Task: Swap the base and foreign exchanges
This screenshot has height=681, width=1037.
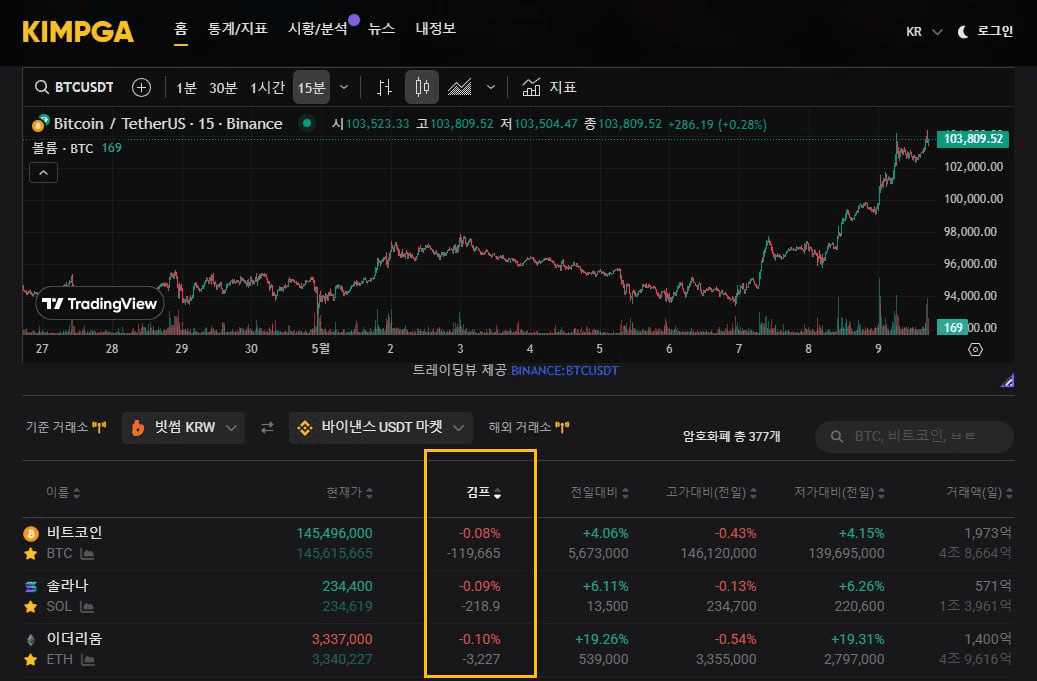Action: (267, 428)
